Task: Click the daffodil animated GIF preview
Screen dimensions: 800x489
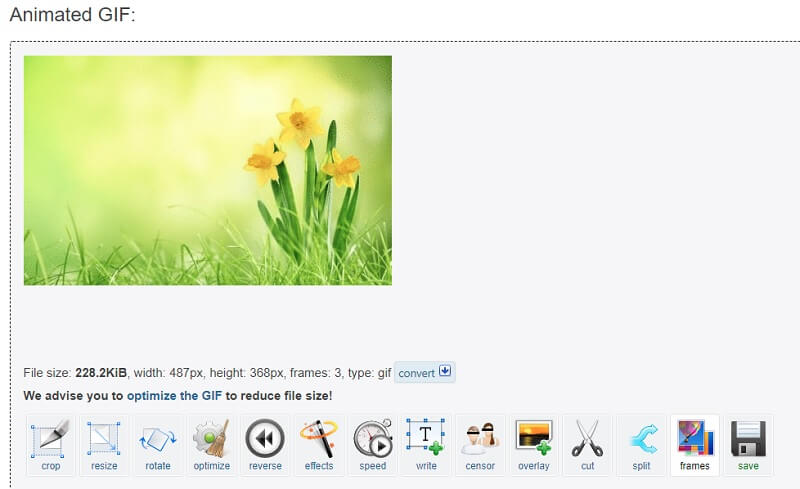Action: [x=207, y=170]
